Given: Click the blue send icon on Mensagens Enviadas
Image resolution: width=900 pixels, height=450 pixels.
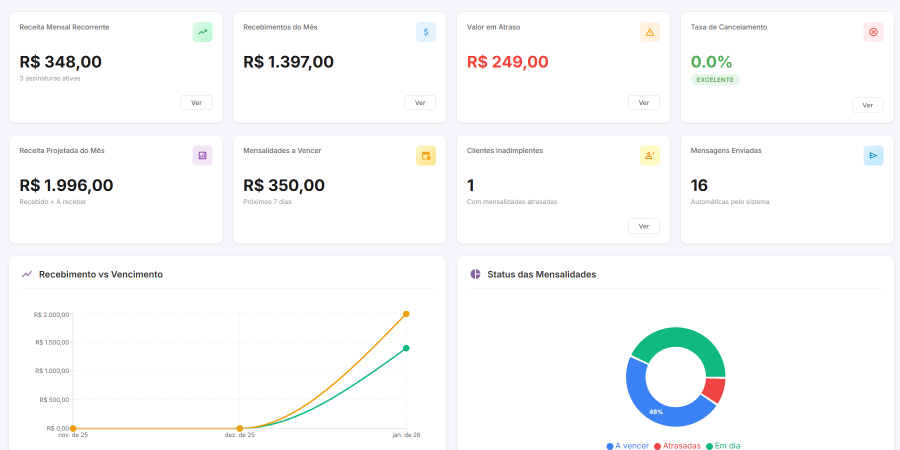Looking at the screenshot, I should (x=873, y=155).
